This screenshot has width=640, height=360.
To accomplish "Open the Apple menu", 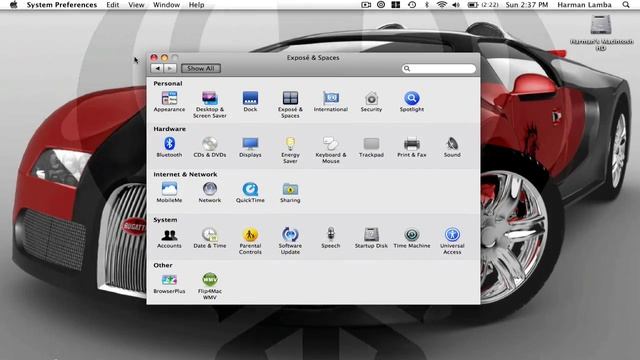I will click(x=13, y=5).
